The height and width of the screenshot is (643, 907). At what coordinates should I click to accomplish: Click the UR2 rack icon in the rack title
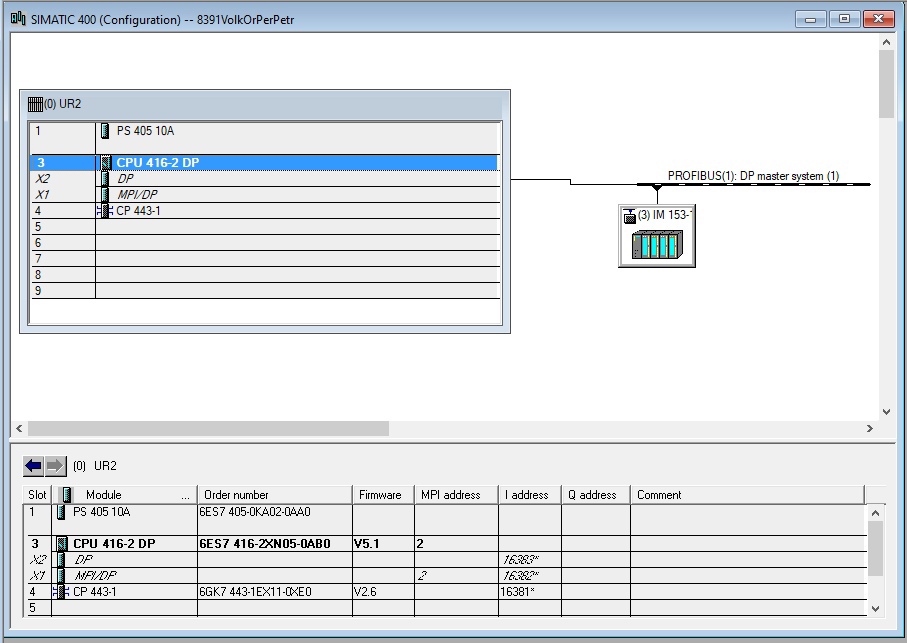pyautogui.click(x=35, y=104)
